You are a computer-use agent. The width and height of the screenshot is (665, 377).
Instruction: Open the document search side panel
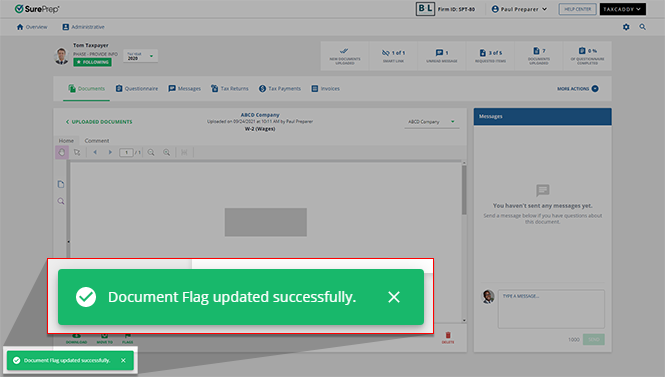[x=61, y=201]
